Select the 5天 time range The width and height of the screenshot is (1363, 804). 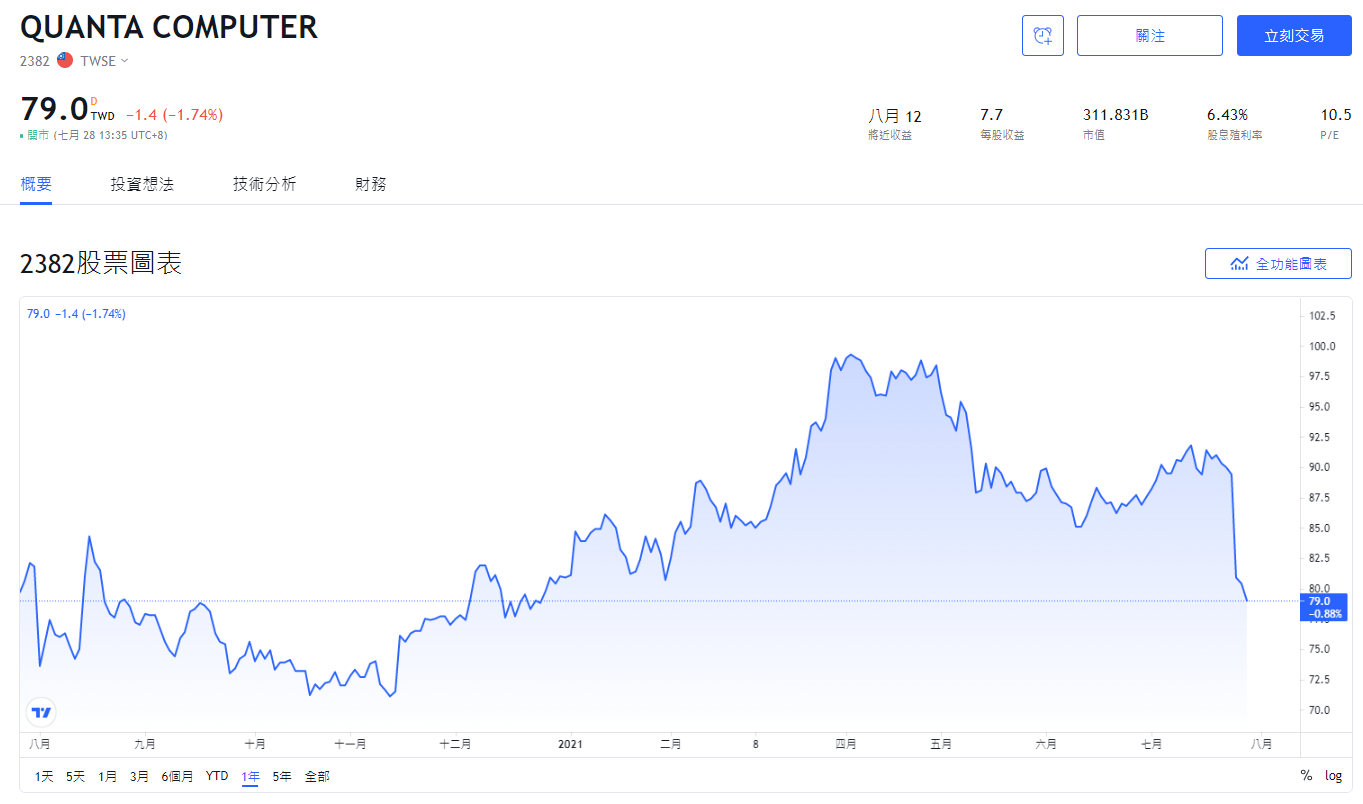(76, 776)
